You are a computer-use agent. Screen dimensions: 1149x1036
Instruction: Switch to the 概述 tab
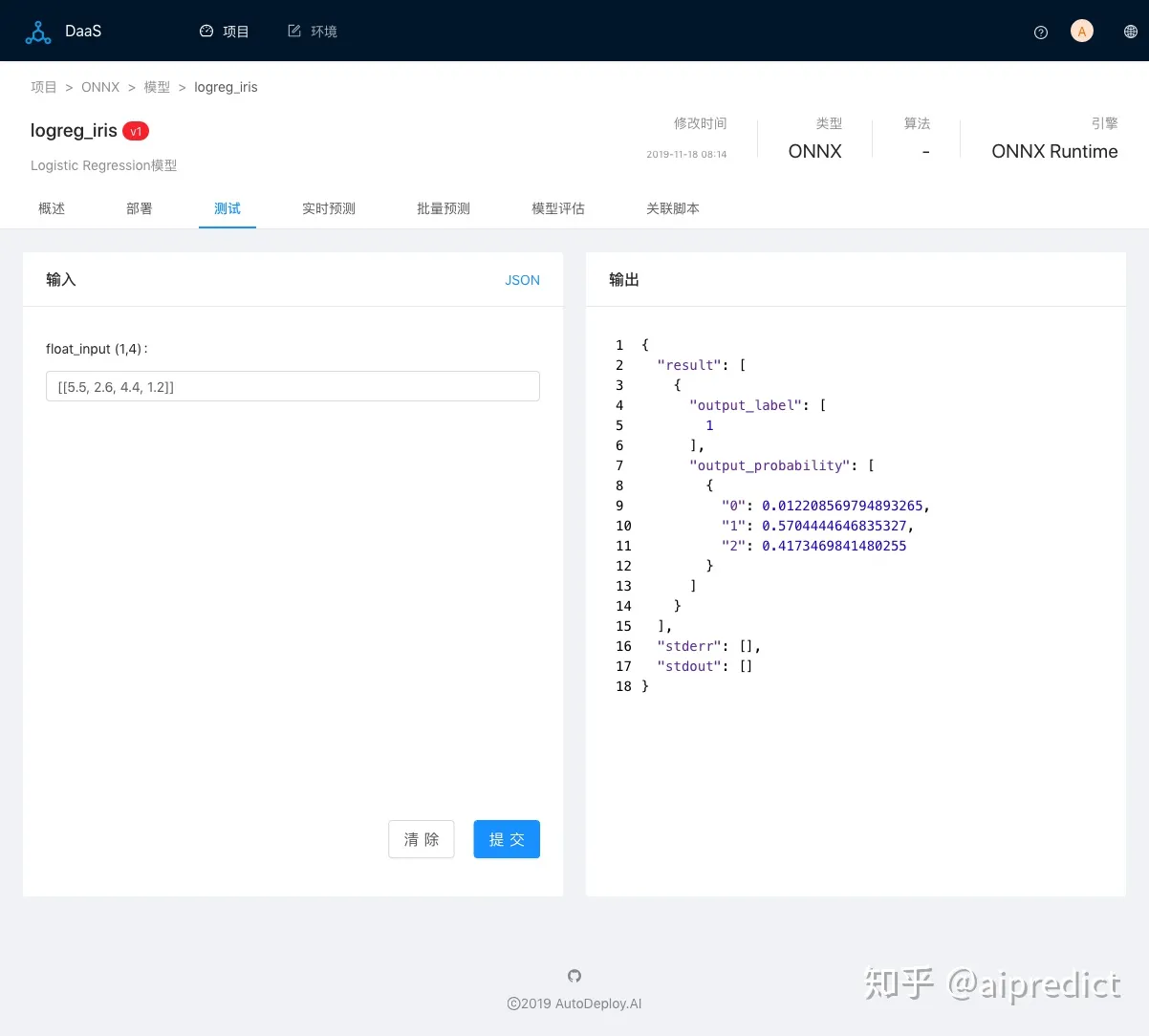coord(52,208)
